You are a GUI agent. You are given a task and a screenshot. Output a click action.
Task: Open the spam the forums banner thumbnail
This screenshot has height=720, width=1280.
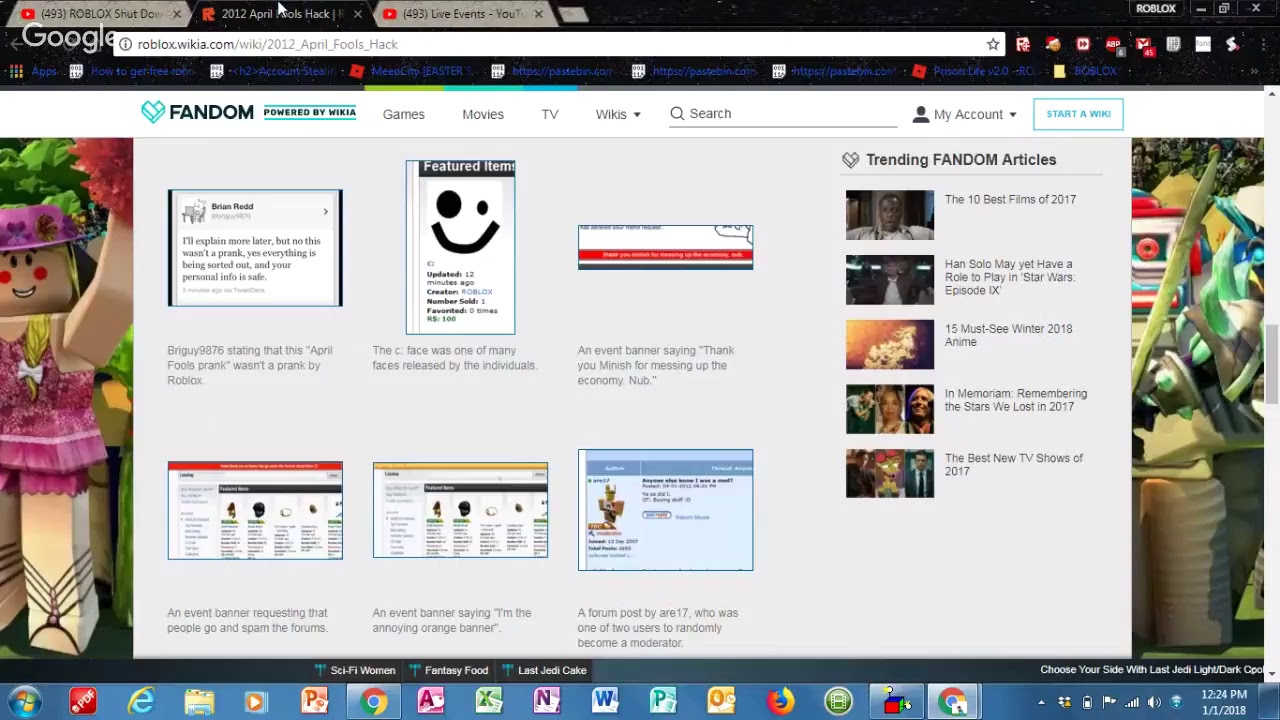255,510
